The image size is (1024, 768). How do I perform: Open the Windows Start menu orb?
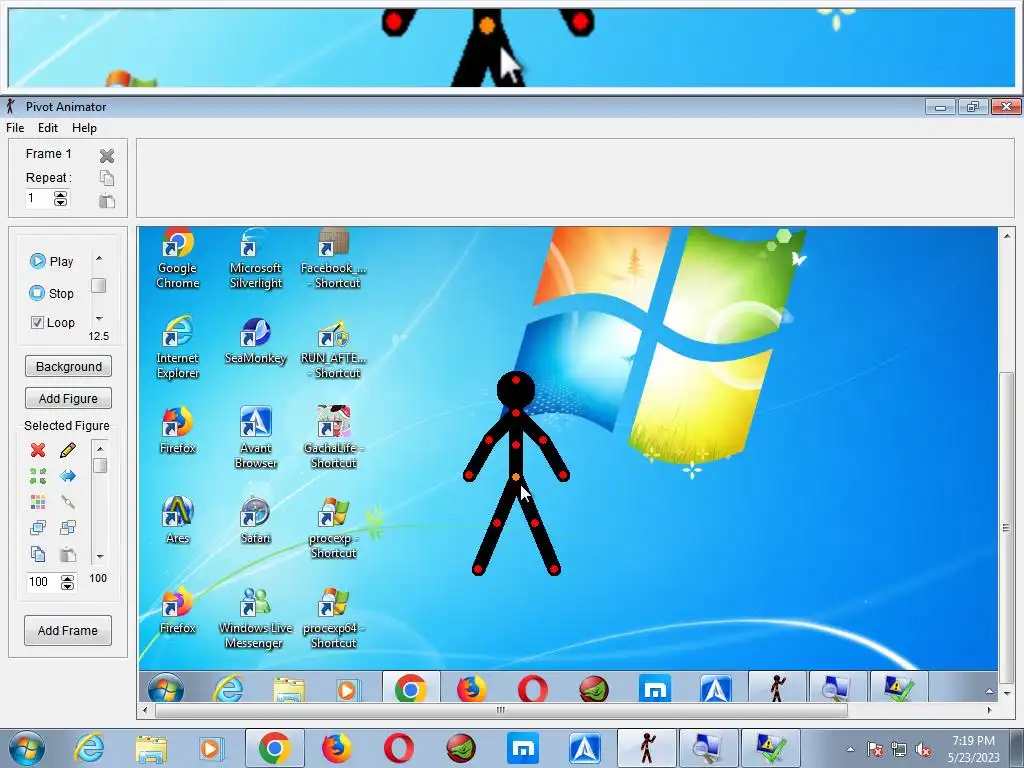pos(26,748)
